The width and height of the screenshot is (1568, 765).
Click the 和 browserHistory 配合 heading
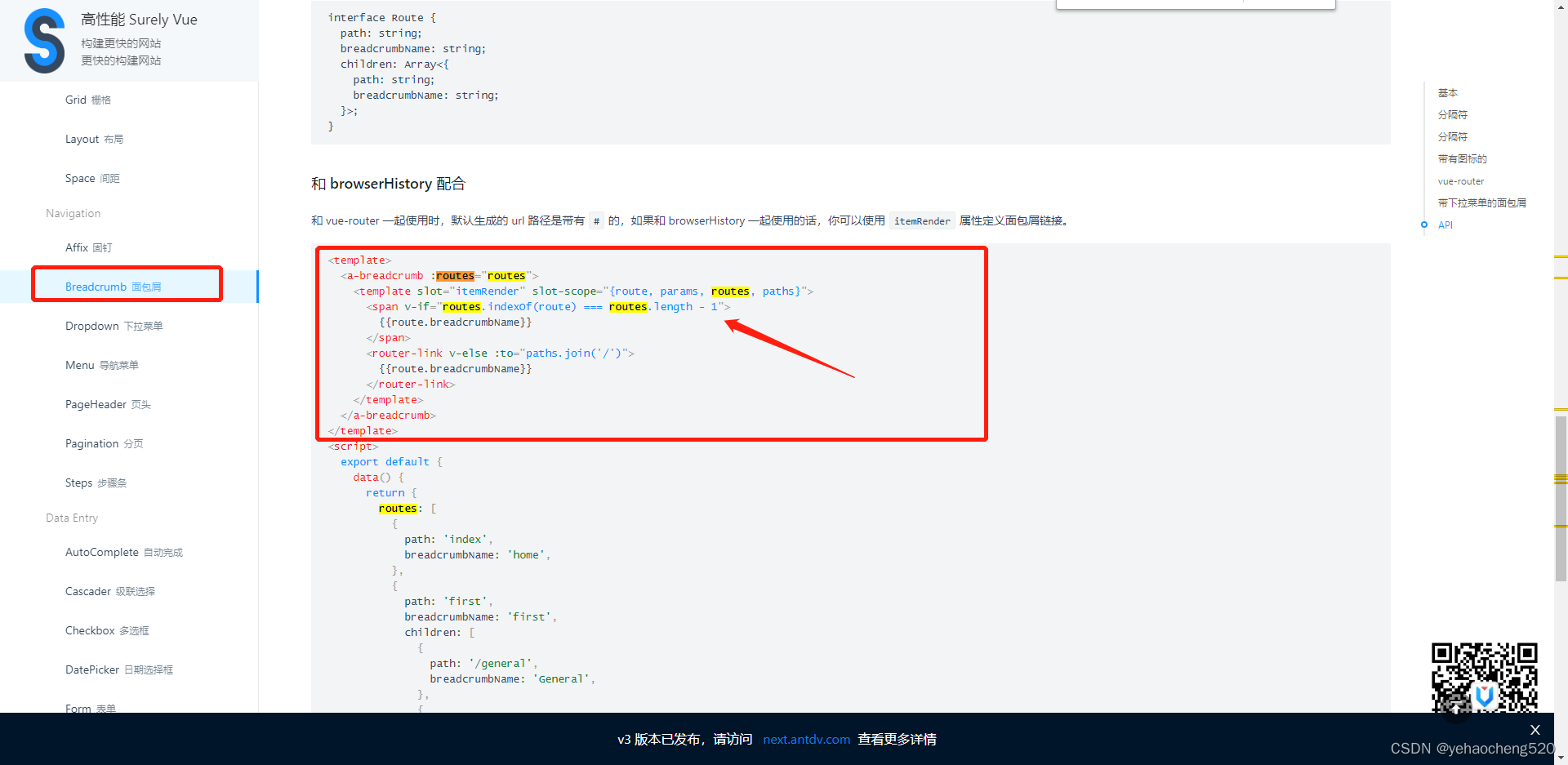pos(388,184)
